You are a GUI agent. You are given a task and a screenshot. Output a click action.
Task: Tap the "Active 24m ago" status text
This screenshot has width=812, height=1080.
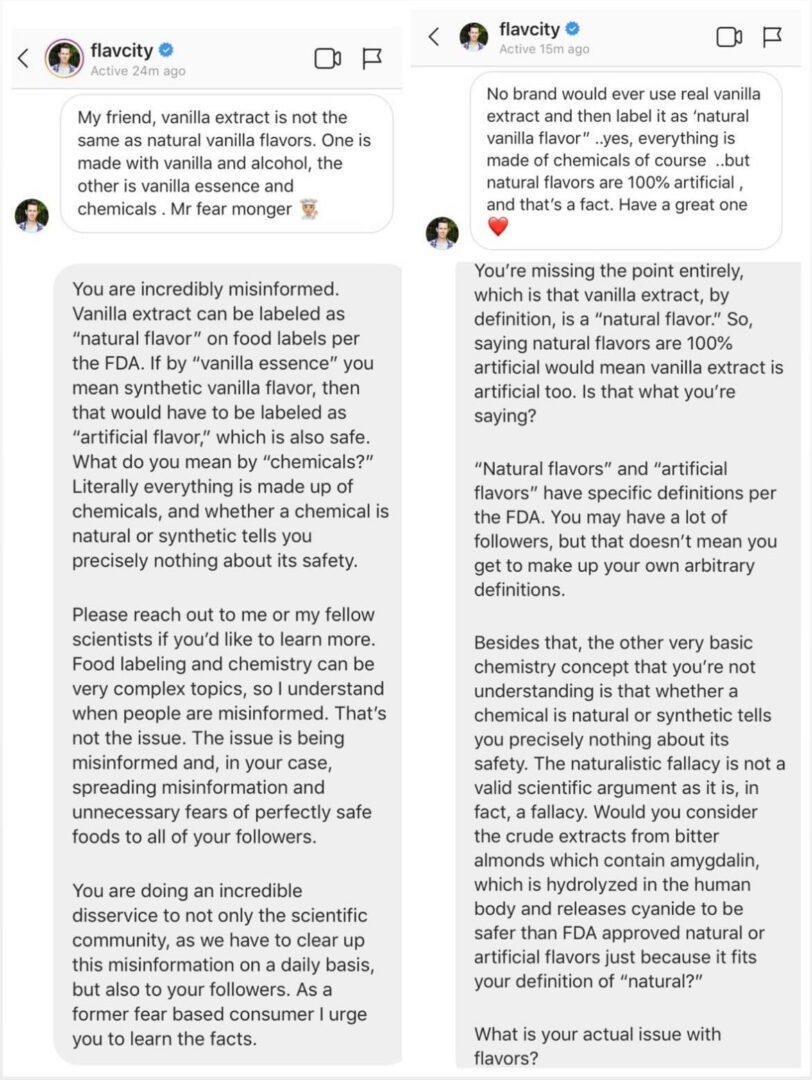point(137,71)
